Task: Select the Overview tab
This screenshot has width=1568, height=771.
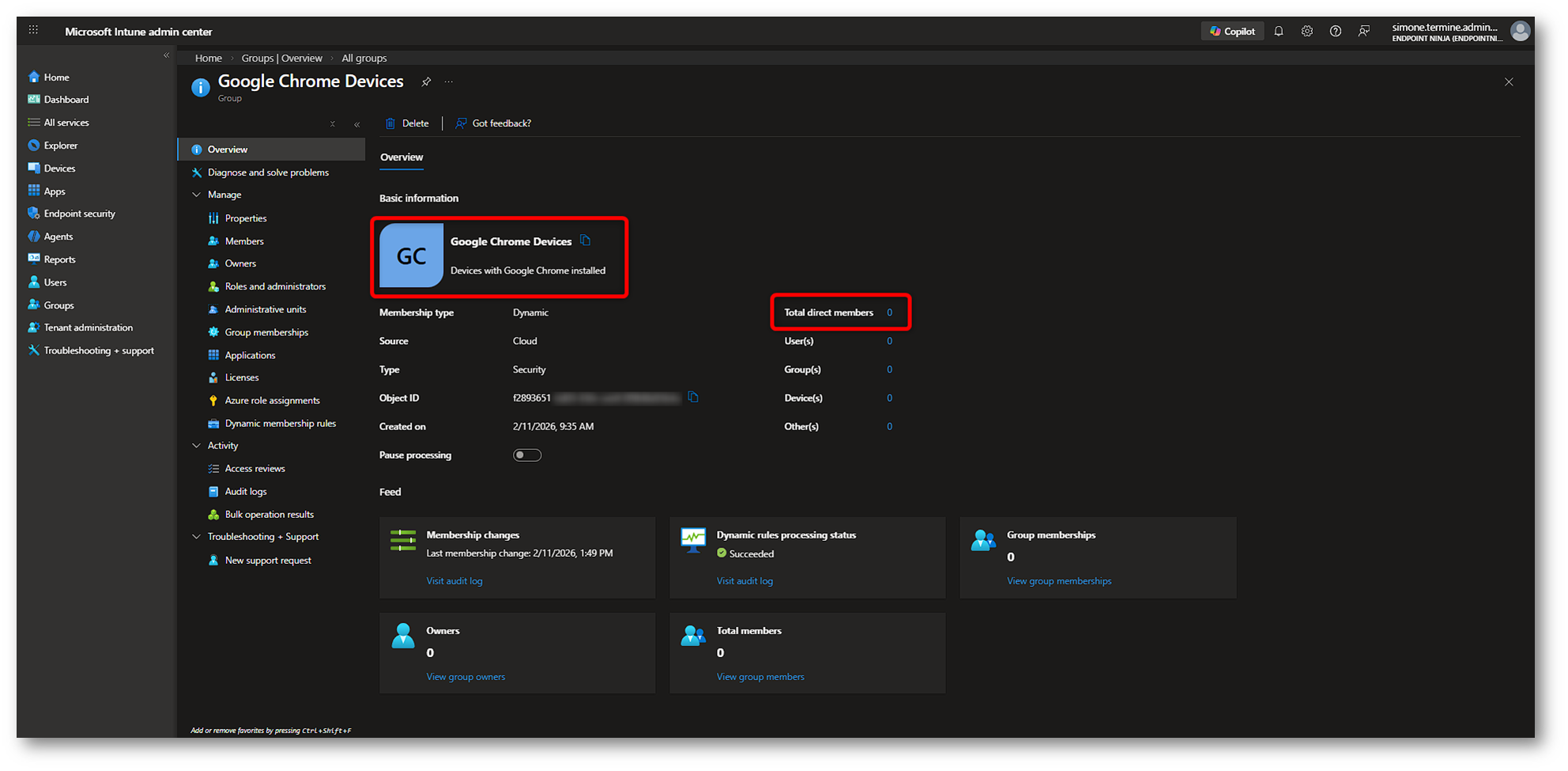Action: 401,157
